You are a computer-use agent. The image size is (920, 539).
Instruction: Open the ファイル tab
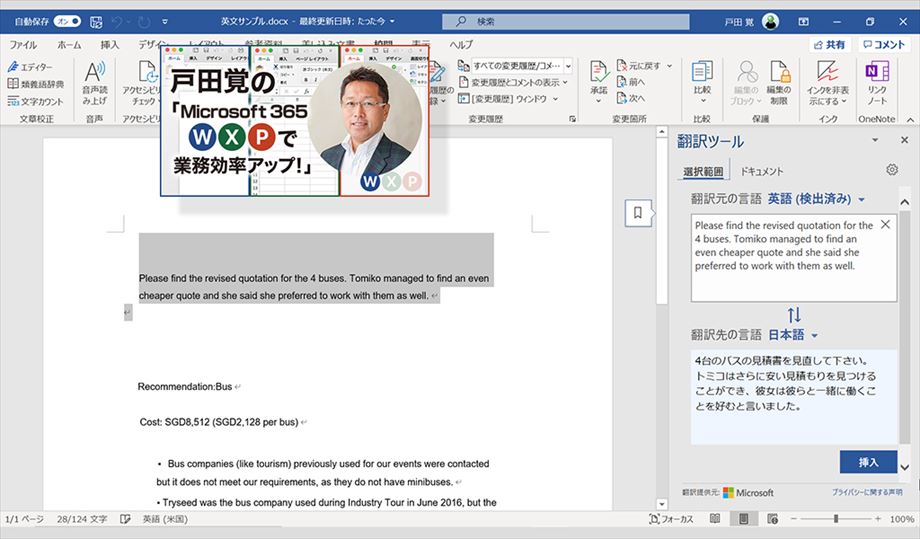coord(23,45)
